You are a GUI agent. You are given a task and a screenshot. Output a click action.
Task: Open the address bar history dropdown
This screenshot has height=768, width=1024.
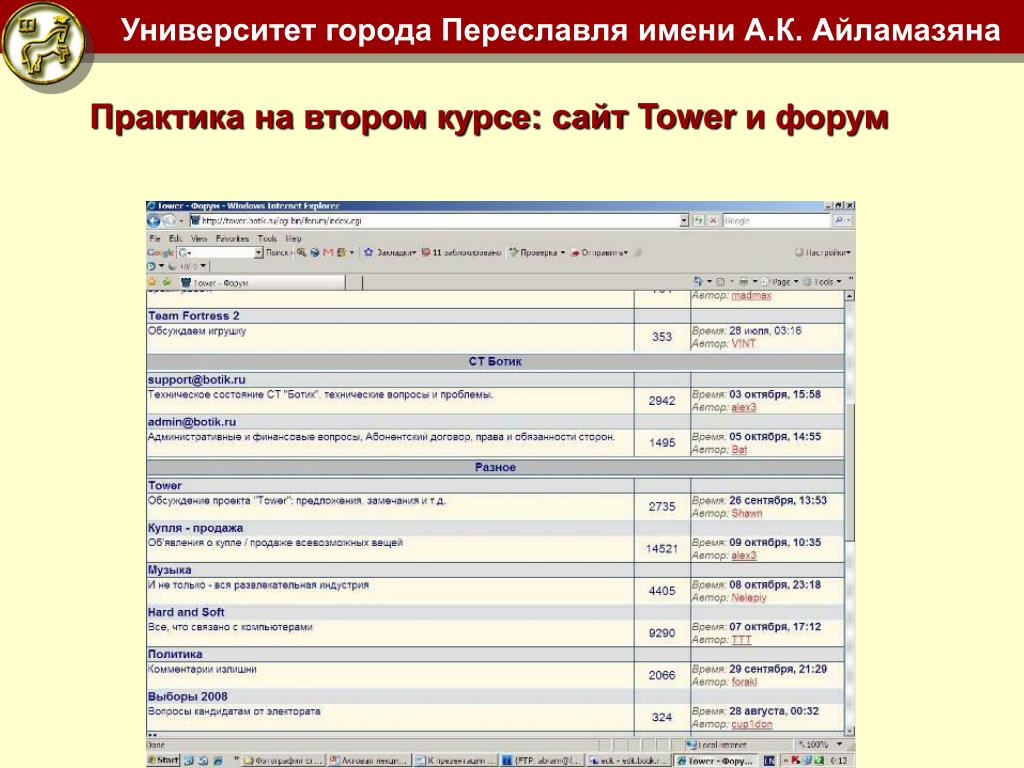point(684,221)
